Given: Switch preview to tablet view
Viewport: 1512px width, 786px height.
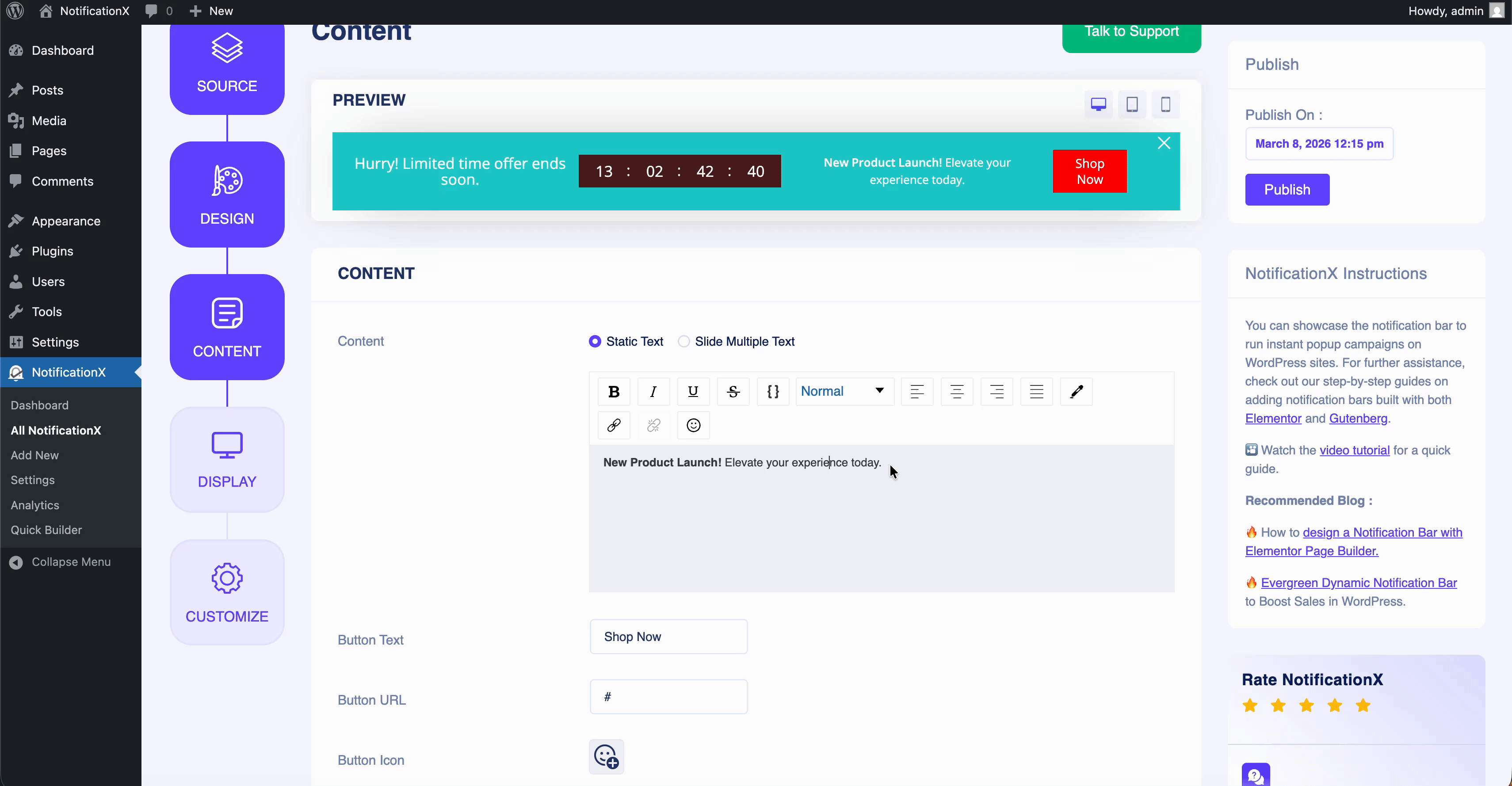Looking at the screenshot, I should (1132, 104).
